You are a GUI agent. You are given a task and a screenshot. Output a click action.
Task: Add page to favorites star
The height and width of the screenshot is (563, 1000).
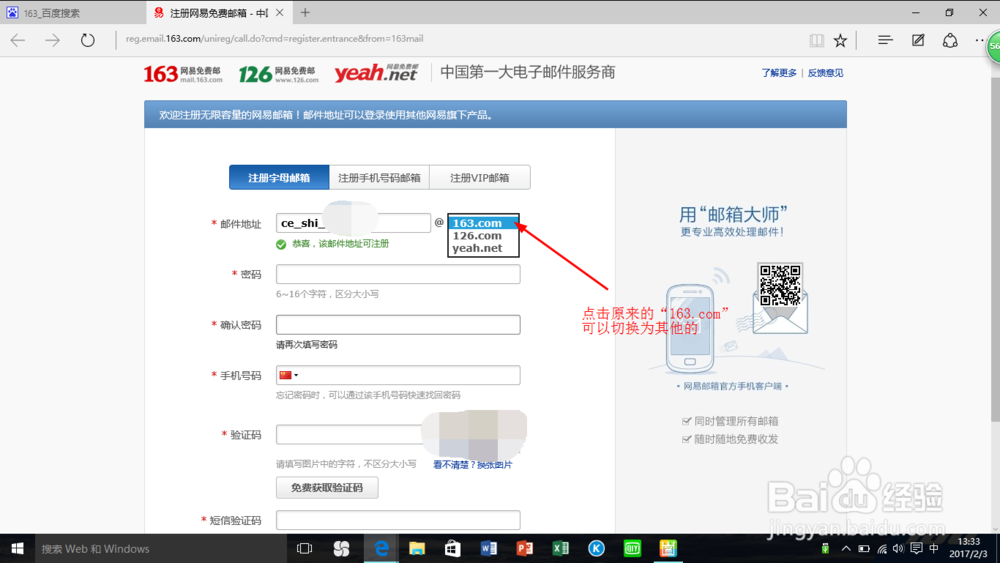pyautogui.click(x=841, y=40)
